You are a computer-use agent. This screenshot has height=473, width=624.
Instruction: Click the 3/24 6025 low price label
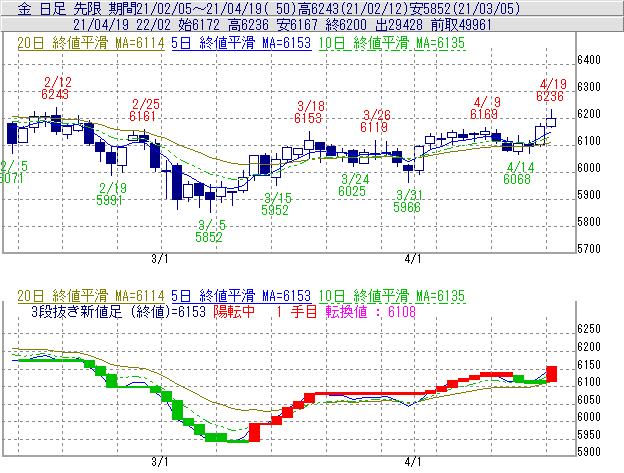[353, 185]
